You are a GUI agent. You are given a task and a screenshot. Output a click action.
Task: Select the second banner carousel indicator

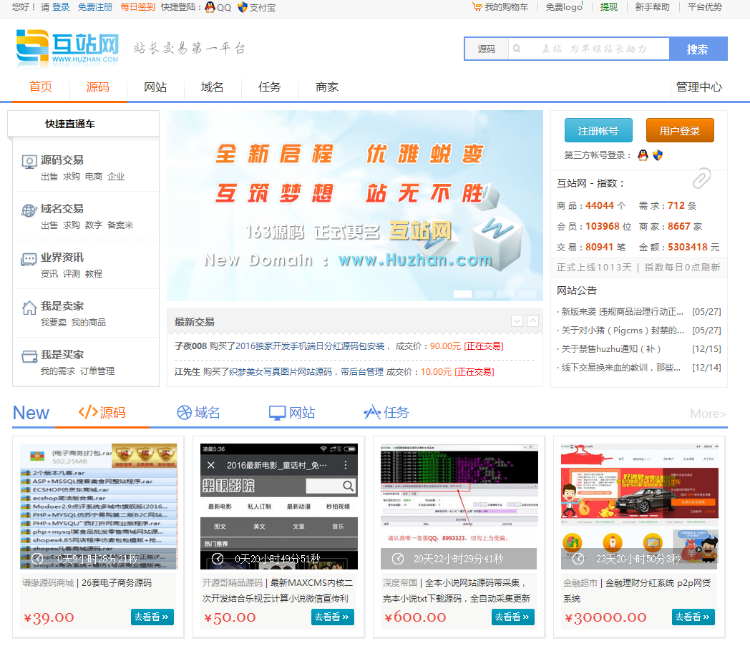click(x=484, y=294)
